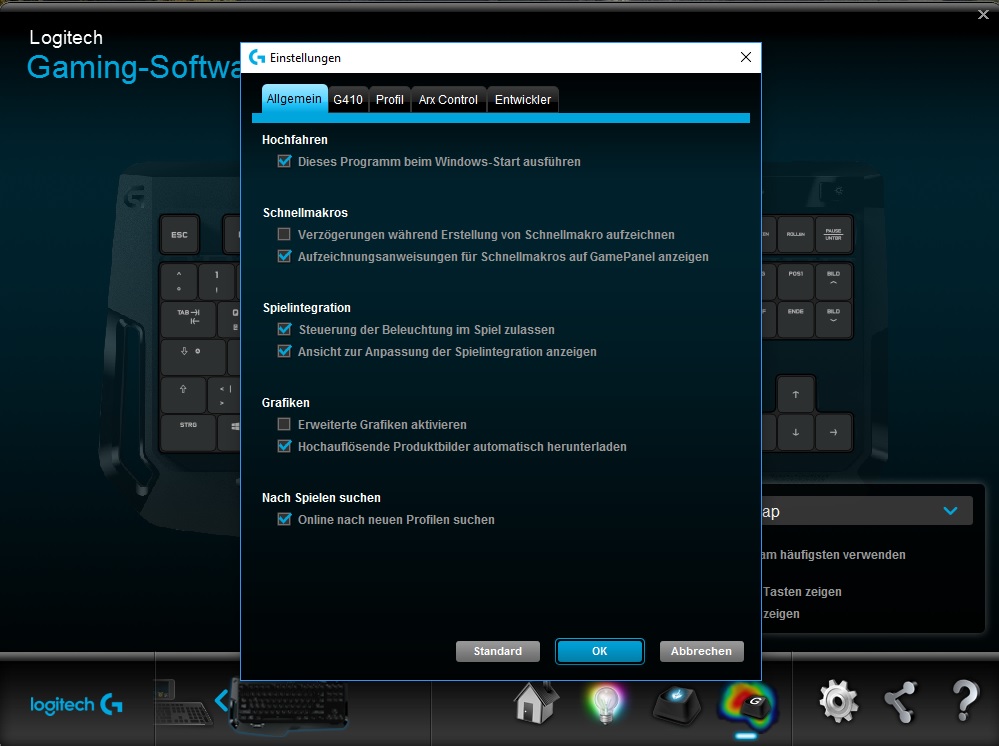The width and height of the screenshot is (999, 746).
Task: Click the Abbrechen button
Action: tap(701, 651)
